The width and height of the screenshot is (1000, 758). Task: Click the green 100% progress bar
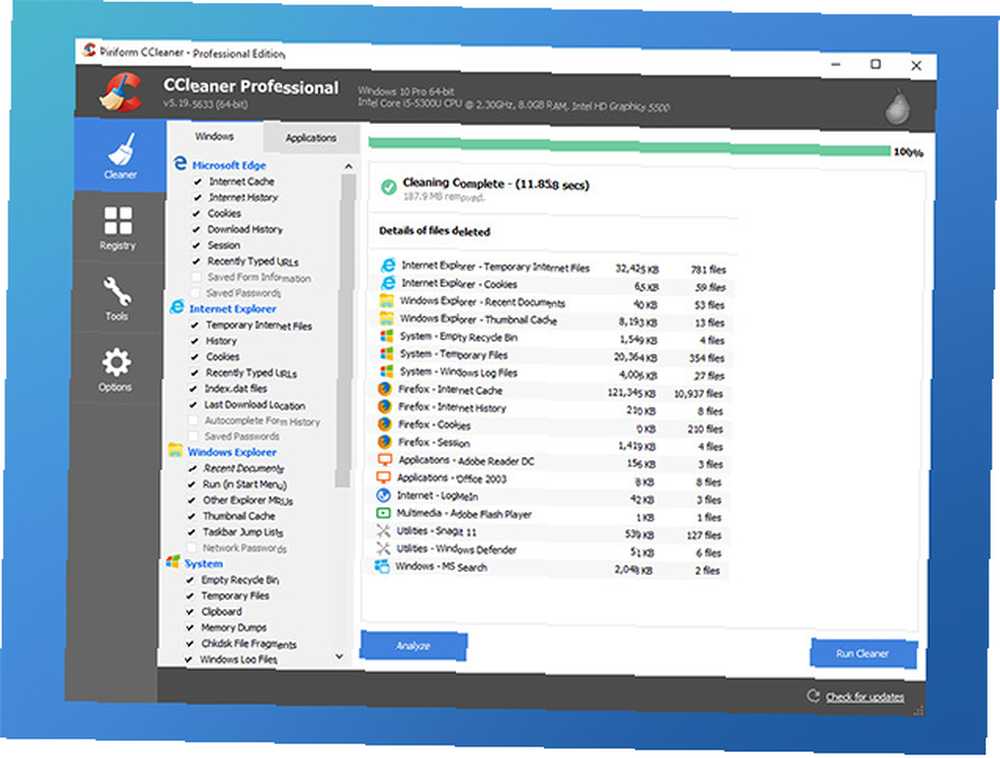[629, 147]
